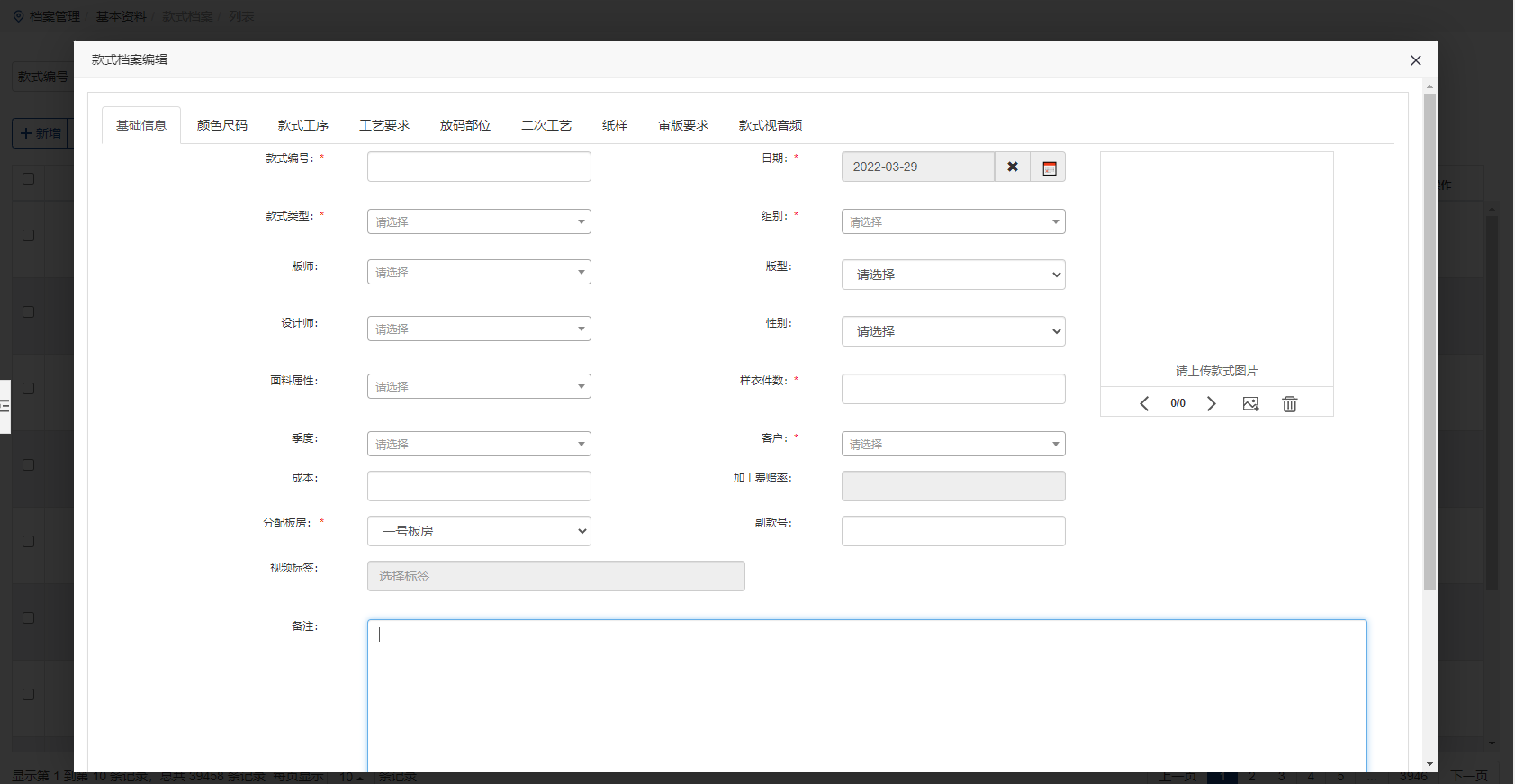This screenshot has height=784, width=1515.
Task: Click the 选择标签 video tag button
Action: pos(555,576)
